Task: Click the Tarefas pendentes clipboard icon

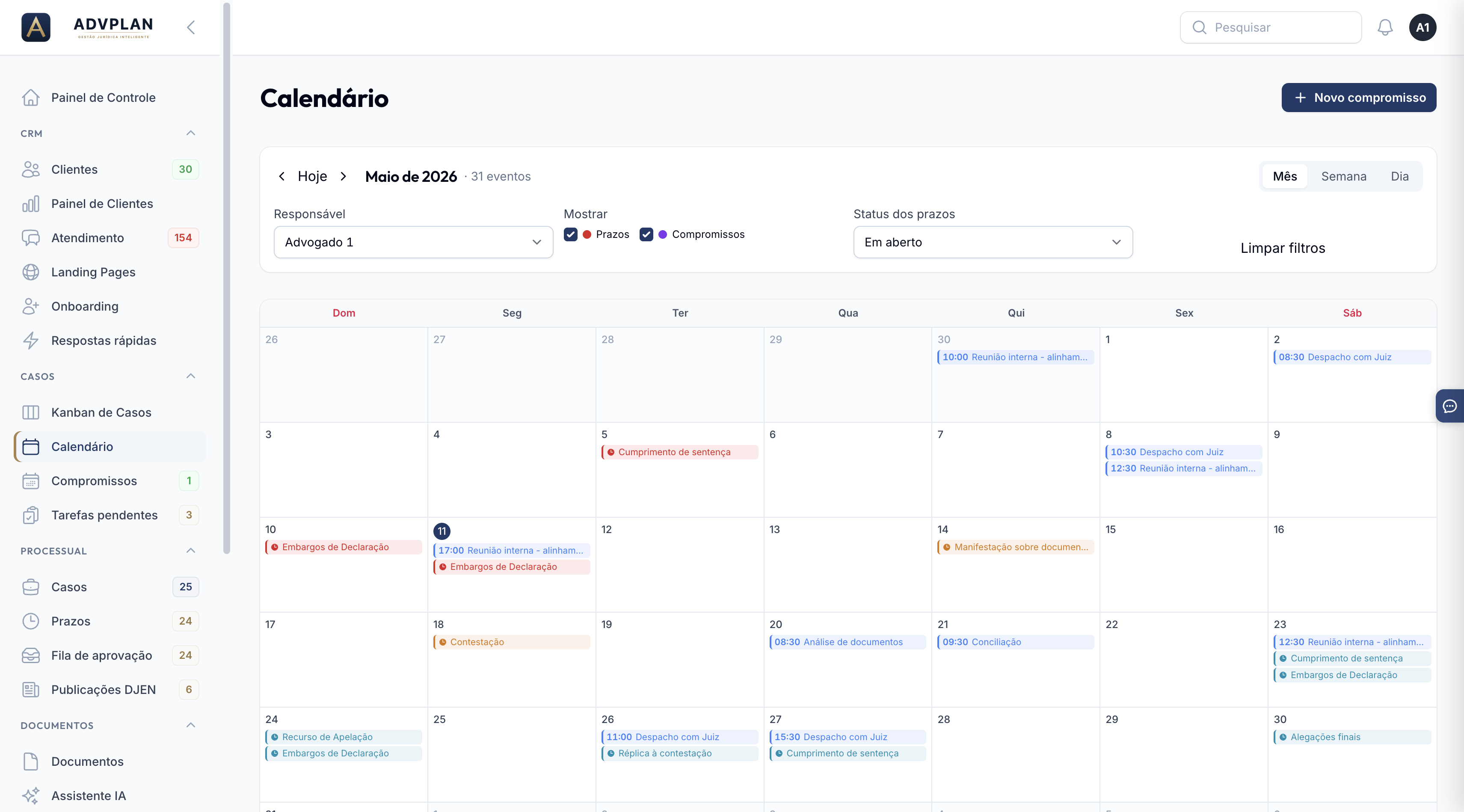Action: [x=31, y=515]
